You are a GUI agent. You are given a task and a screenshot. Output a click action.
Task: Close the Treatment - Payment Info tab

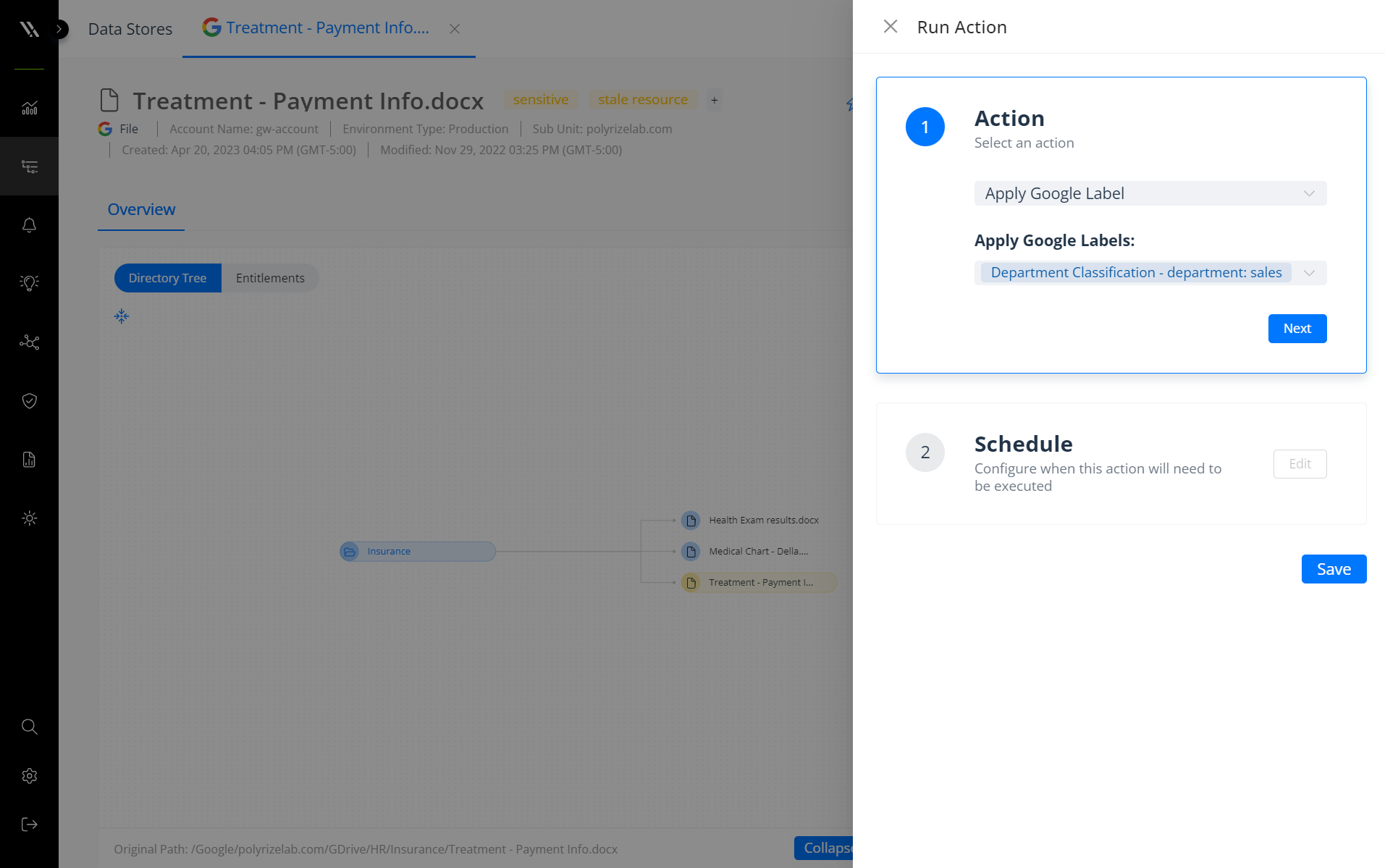[455, 29]
